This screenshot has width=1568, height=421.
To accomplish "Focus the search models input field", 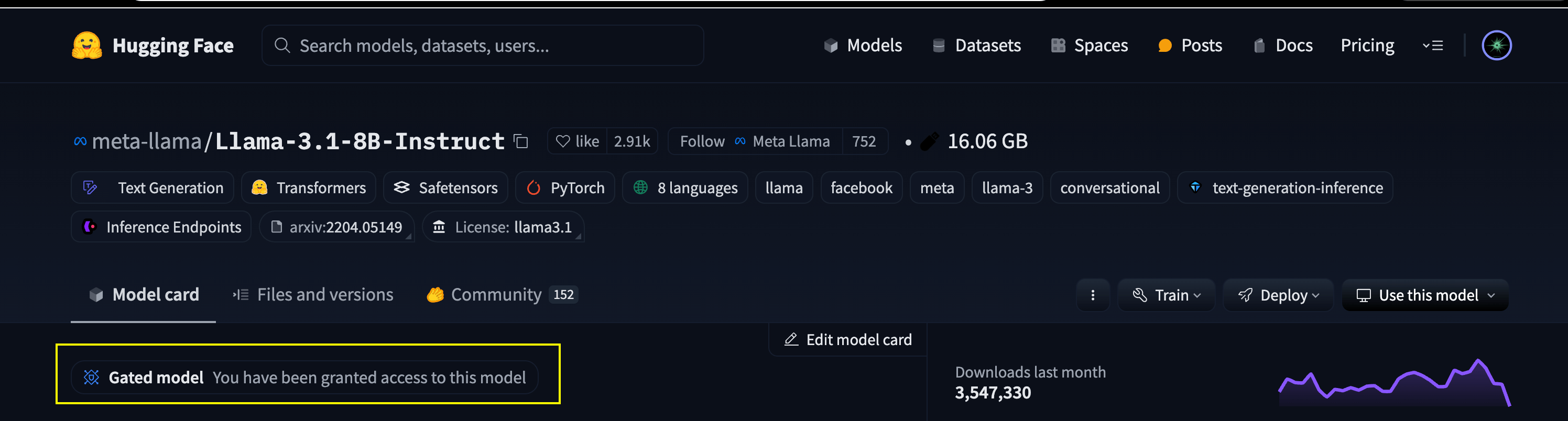I will pos(482,46).
